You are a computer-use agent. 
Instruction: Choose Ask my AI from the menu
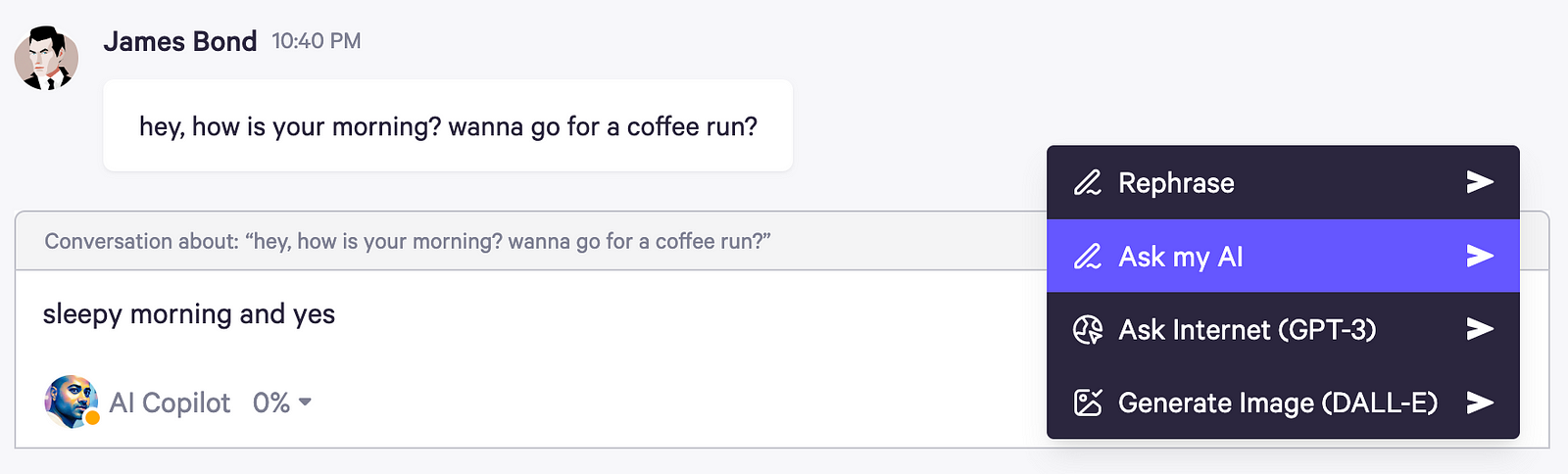1181,257
